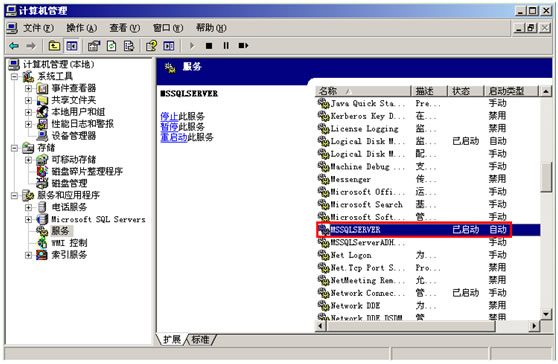Select 磁盘管理 in the tree

[69, 183]
